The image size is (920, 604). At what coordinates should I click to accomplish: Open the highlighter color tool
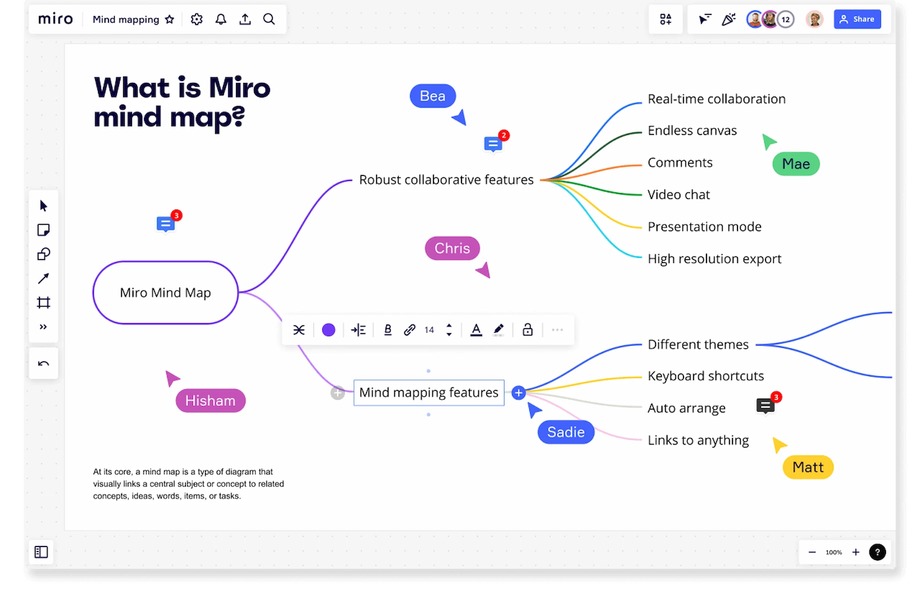point(499,330)
